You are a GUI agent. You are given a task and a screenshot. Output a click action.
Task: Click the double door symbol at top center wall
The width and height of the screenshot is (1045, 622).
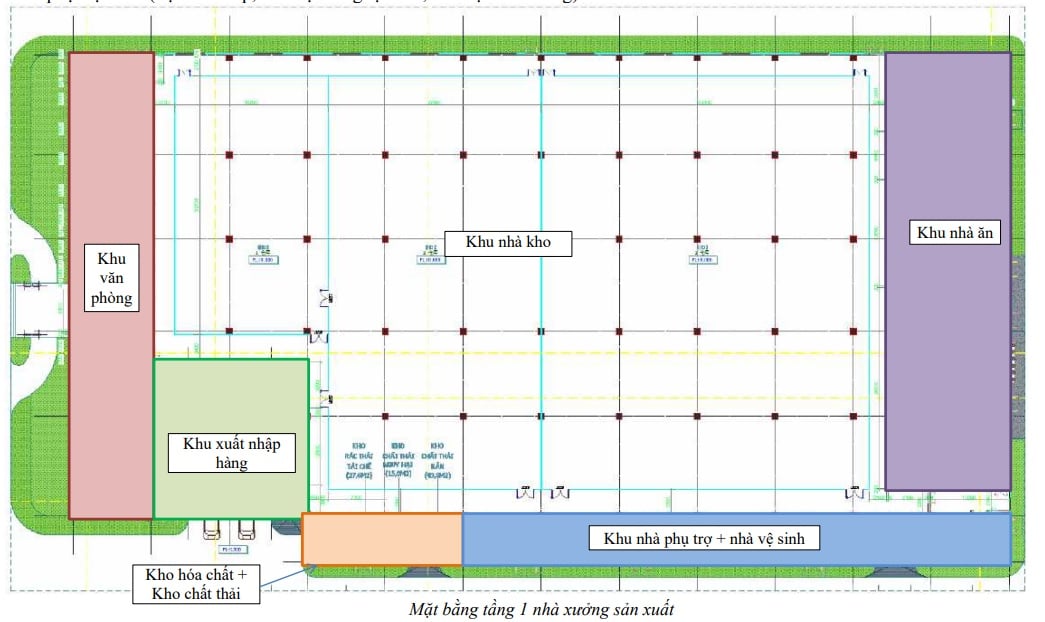[x=541, y=73]
